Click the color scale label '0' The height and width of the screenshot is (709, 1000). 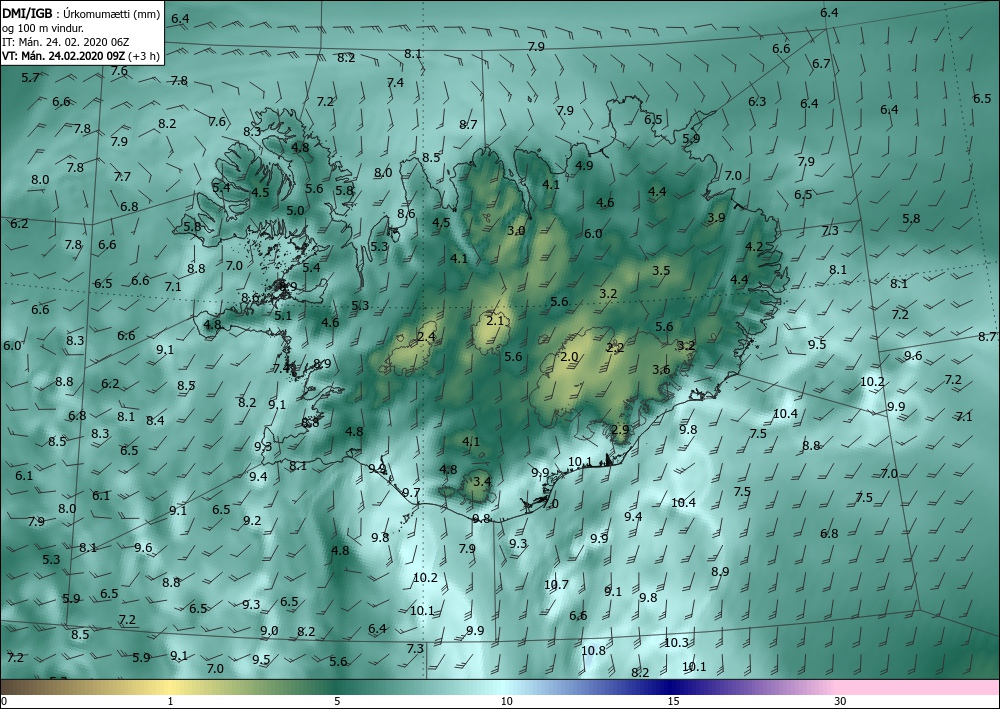[4, 701]
